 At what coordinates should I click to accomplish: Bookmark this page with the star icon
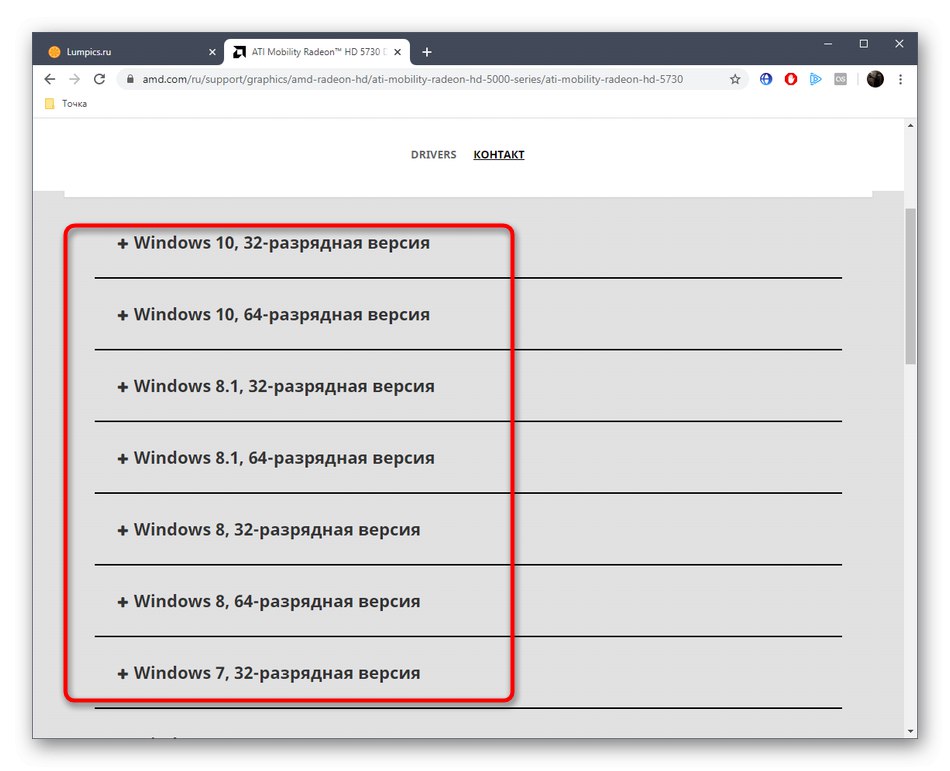(x=735, y=79)
